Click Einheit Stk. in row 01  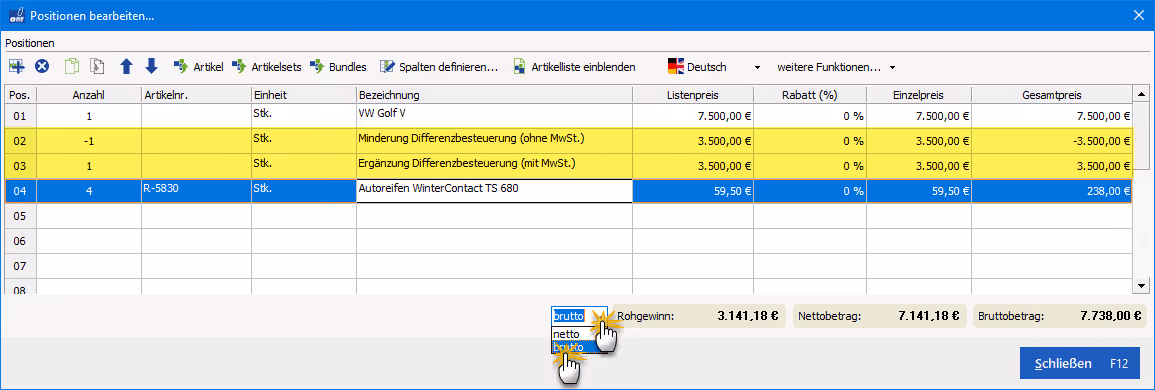click(x=303, y=116)
